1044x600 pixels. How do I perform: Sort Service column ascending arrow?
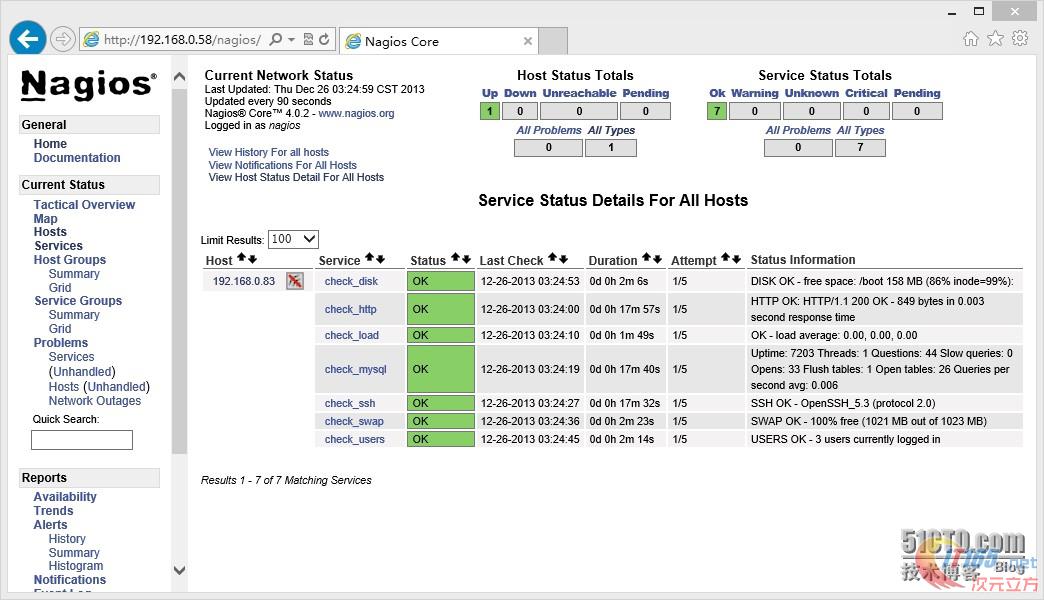click(370, 258)
